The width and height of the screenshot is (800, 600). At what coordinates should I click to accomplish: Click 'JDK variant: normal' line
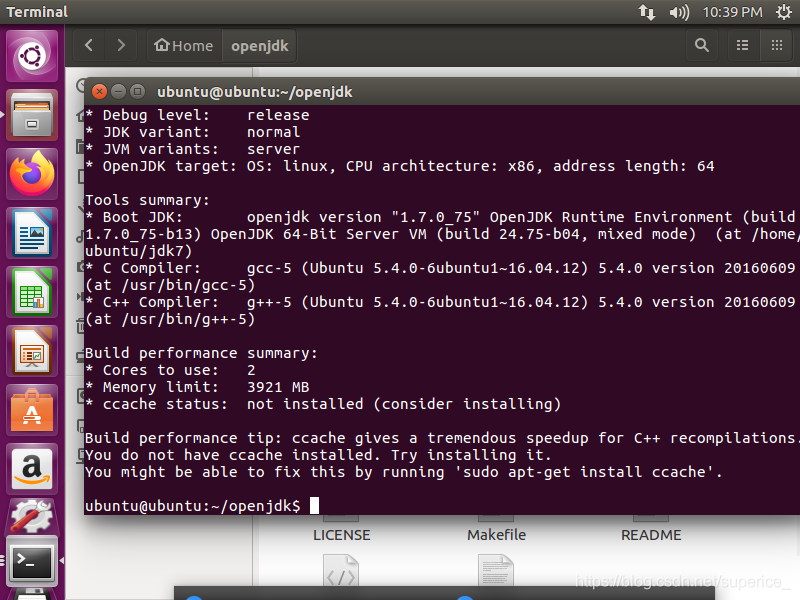tap(192, 132)
